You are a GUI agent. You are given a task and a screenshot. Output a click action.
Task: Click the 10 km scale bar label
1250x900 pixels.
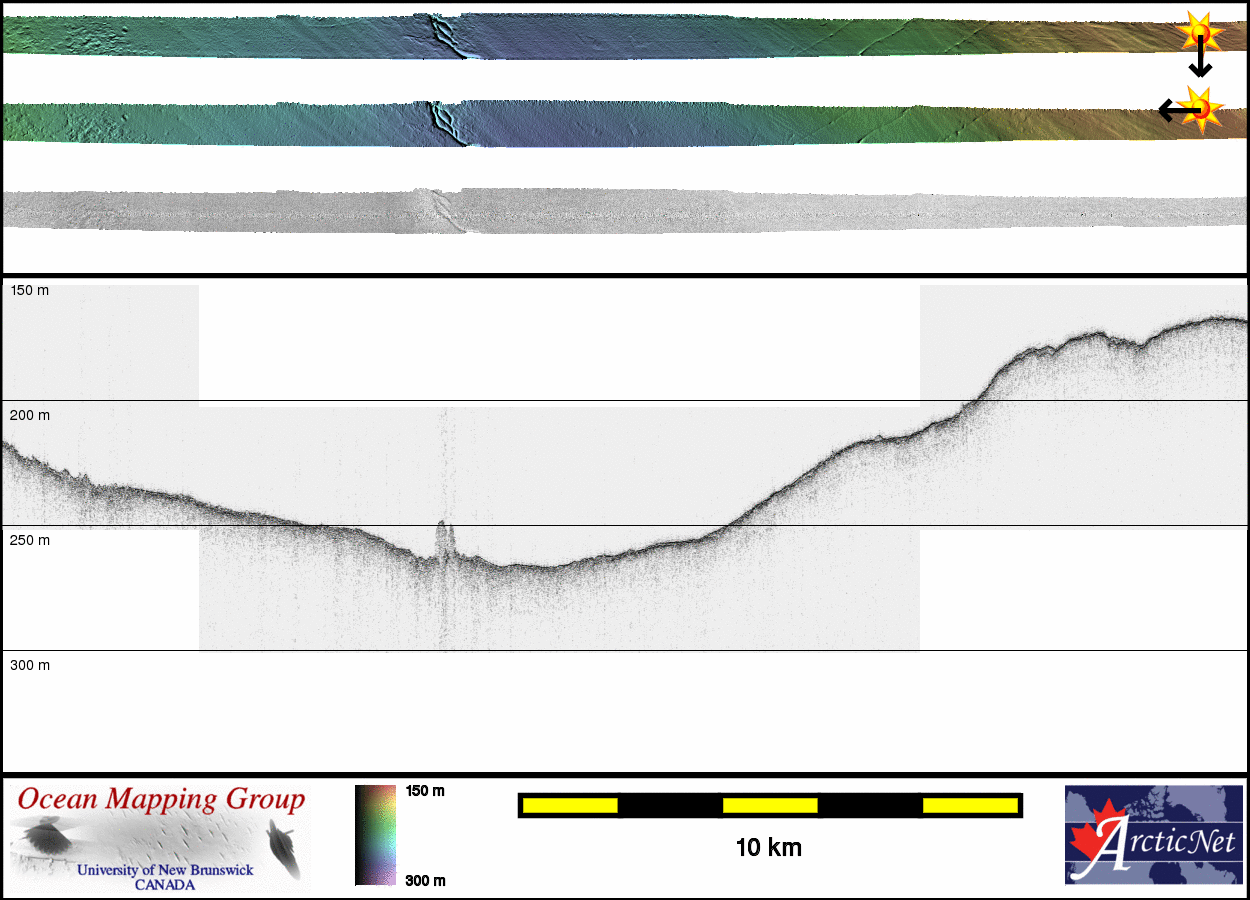(768, 848)
